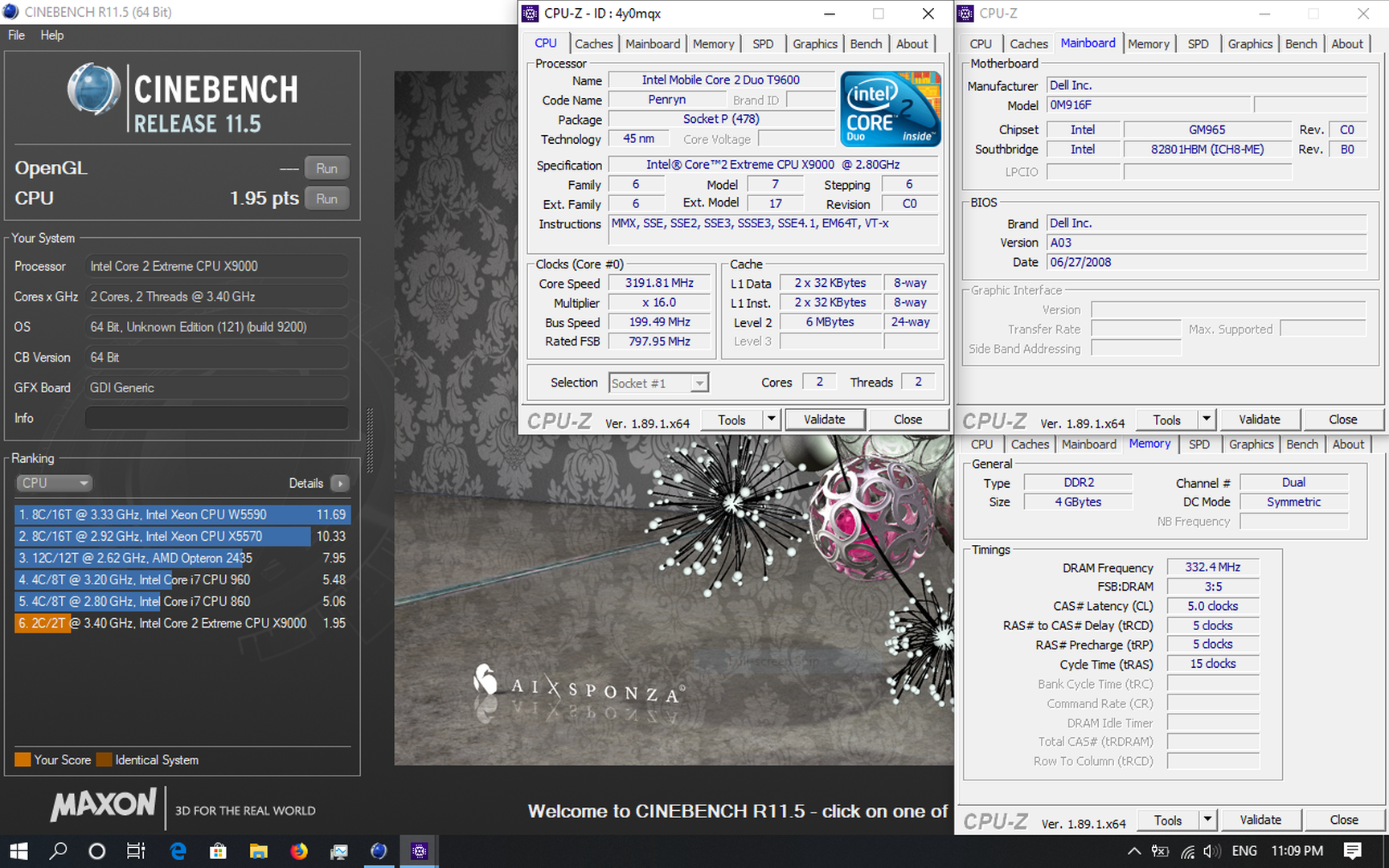Click BIOS date 06/27/2008 field

pos(1207,262)
